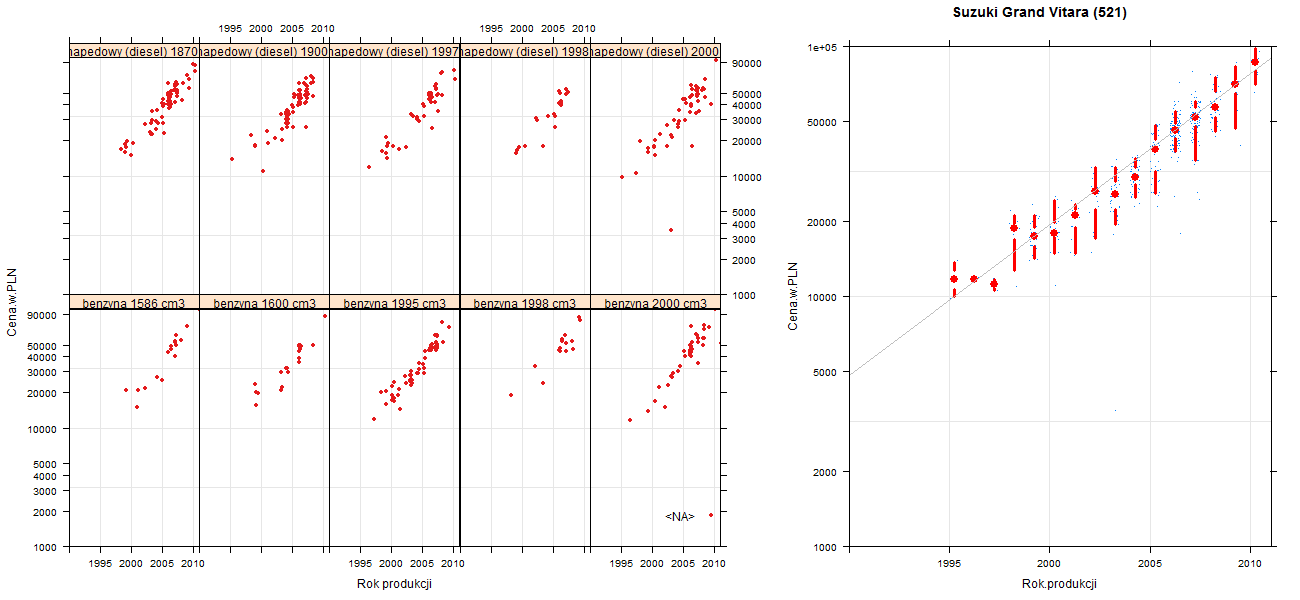Screen dimensions: 1300x600
Task: Select the 'benzyna 1586 cm3' panel strip
Action: click(134, 302)
